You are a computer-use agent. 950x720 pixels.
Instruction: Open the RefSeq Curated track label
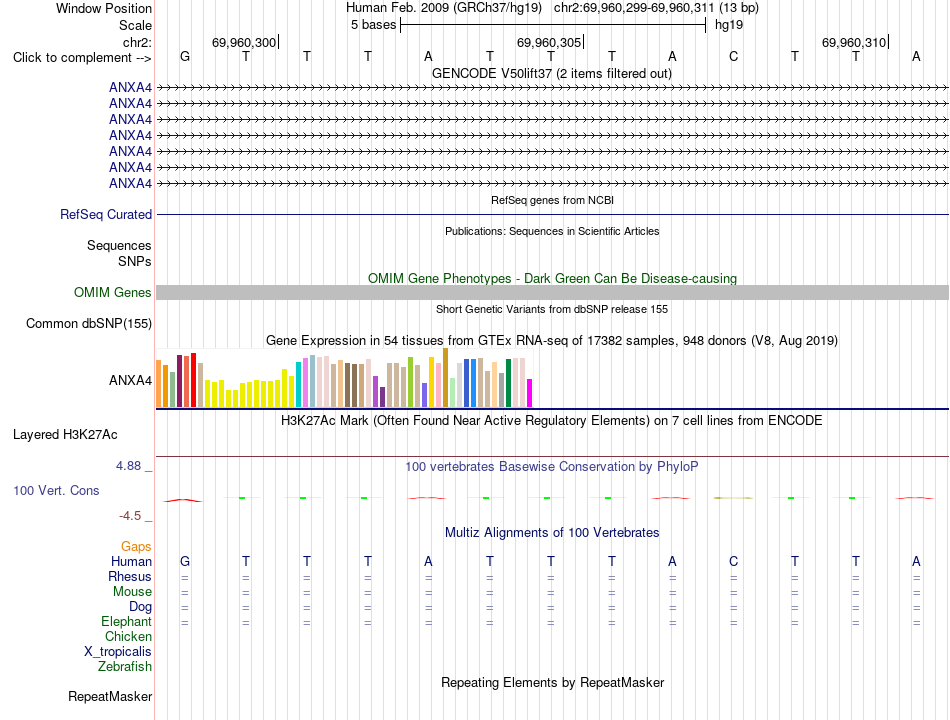tap(106, 215)
